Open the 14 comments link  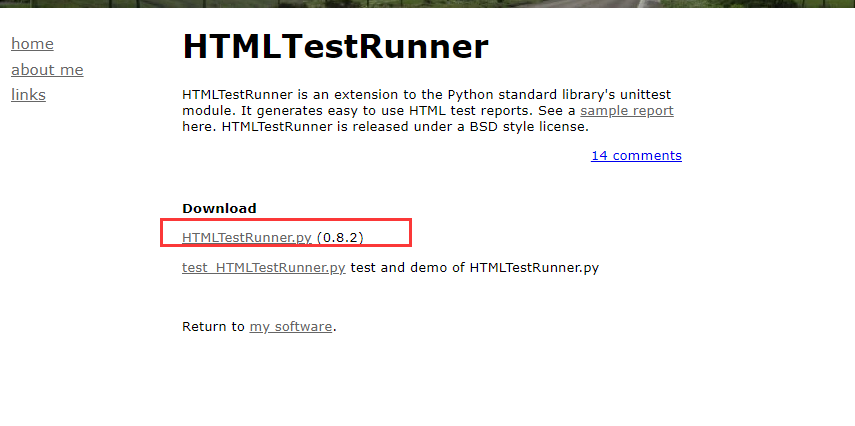[636, 155]
